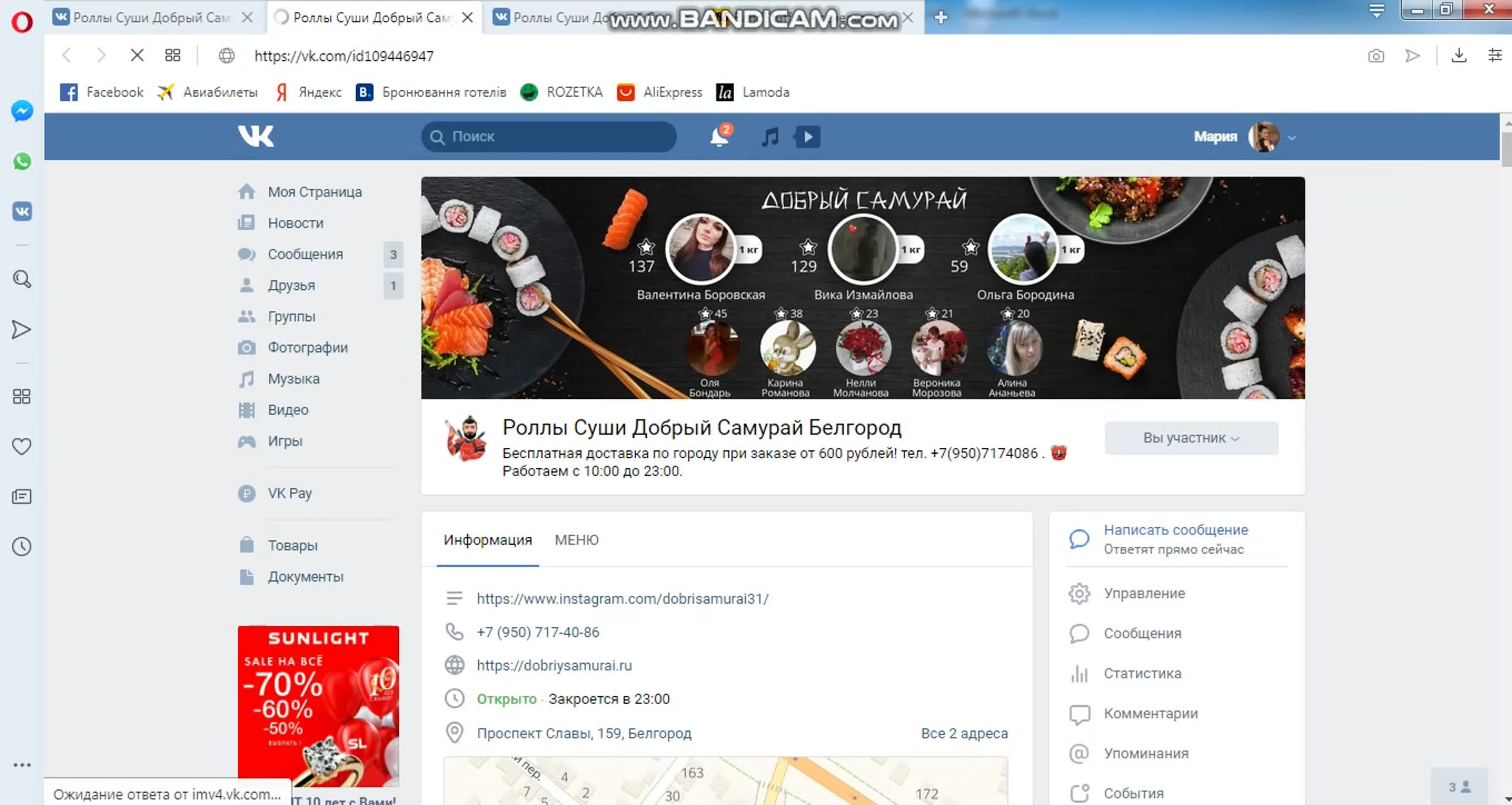Open the dobriysamurai.ru website link
The height and width of the screenshot is (805, 1512).
[554, 665]
